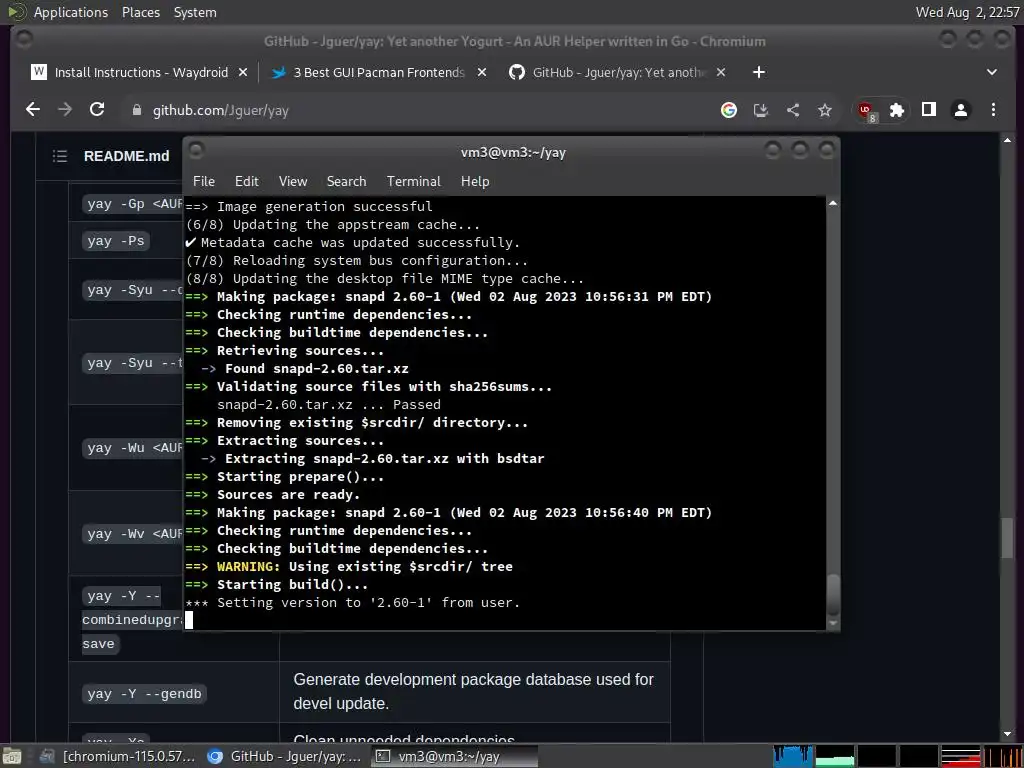1024x768 pixels.
Task: Open the terminal View menu
Action: click(x=293, y=182)
